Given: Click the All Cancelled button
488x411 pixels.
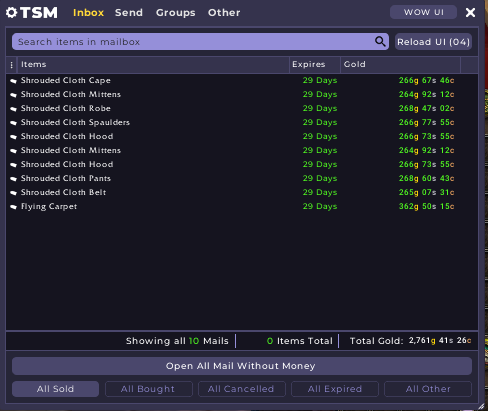Looking at the screenshot, I should coord(242,389).
